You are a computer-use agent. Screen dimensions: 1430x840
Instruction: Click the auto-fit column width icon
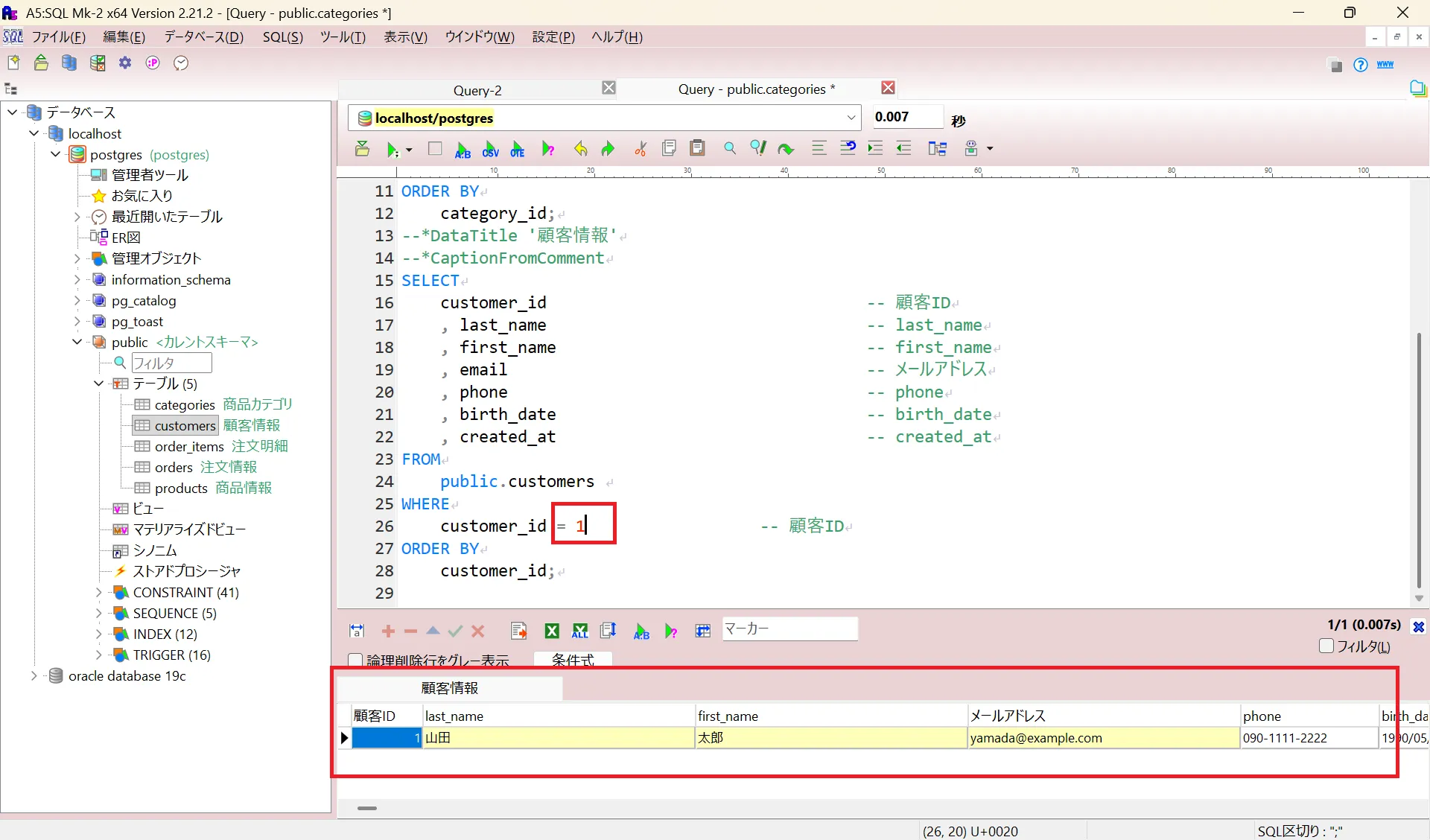357,631
